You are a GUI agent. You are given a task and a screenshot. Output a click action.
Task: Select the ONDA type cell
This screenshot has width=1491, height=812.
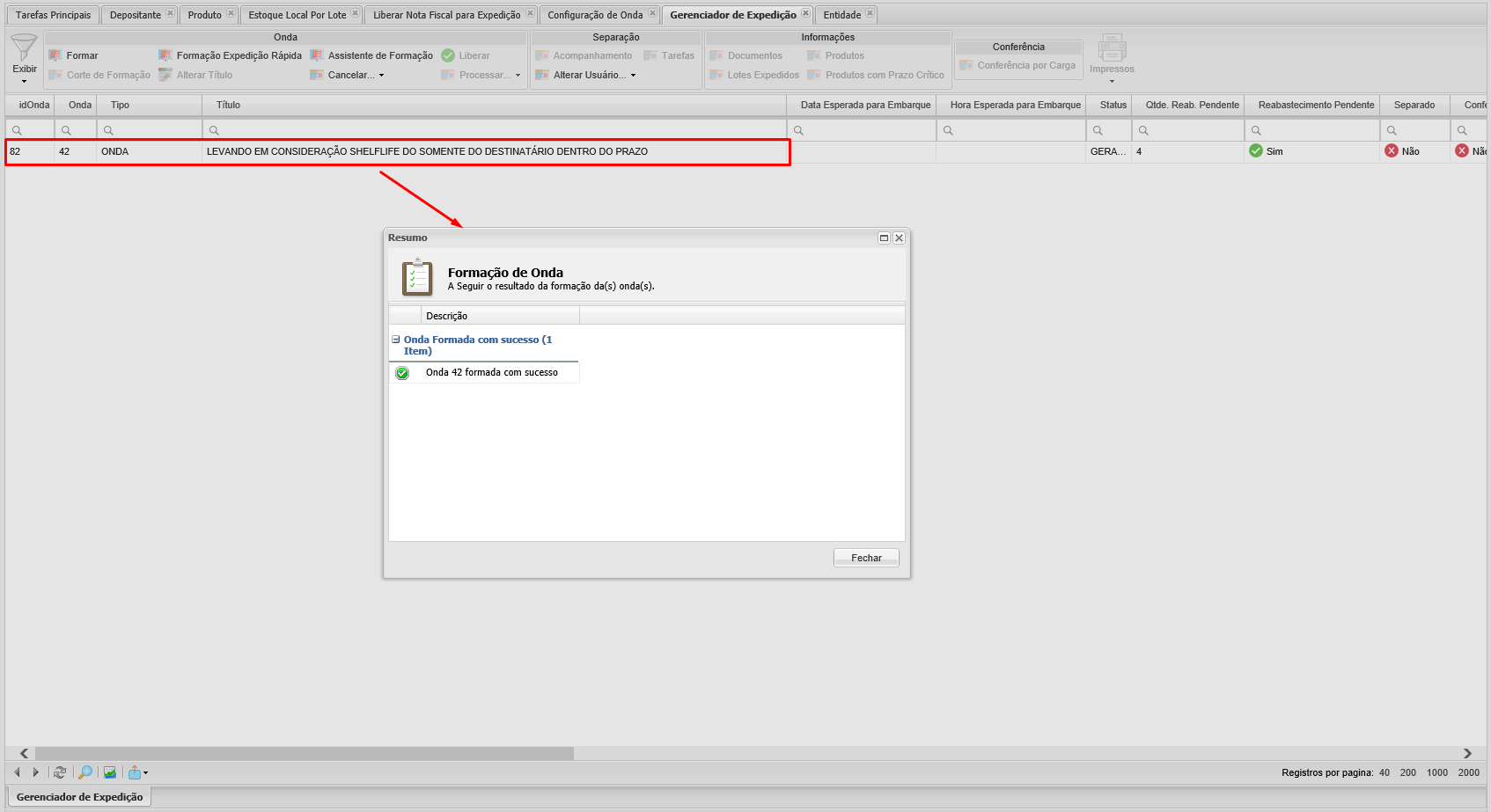coord(150,151)
